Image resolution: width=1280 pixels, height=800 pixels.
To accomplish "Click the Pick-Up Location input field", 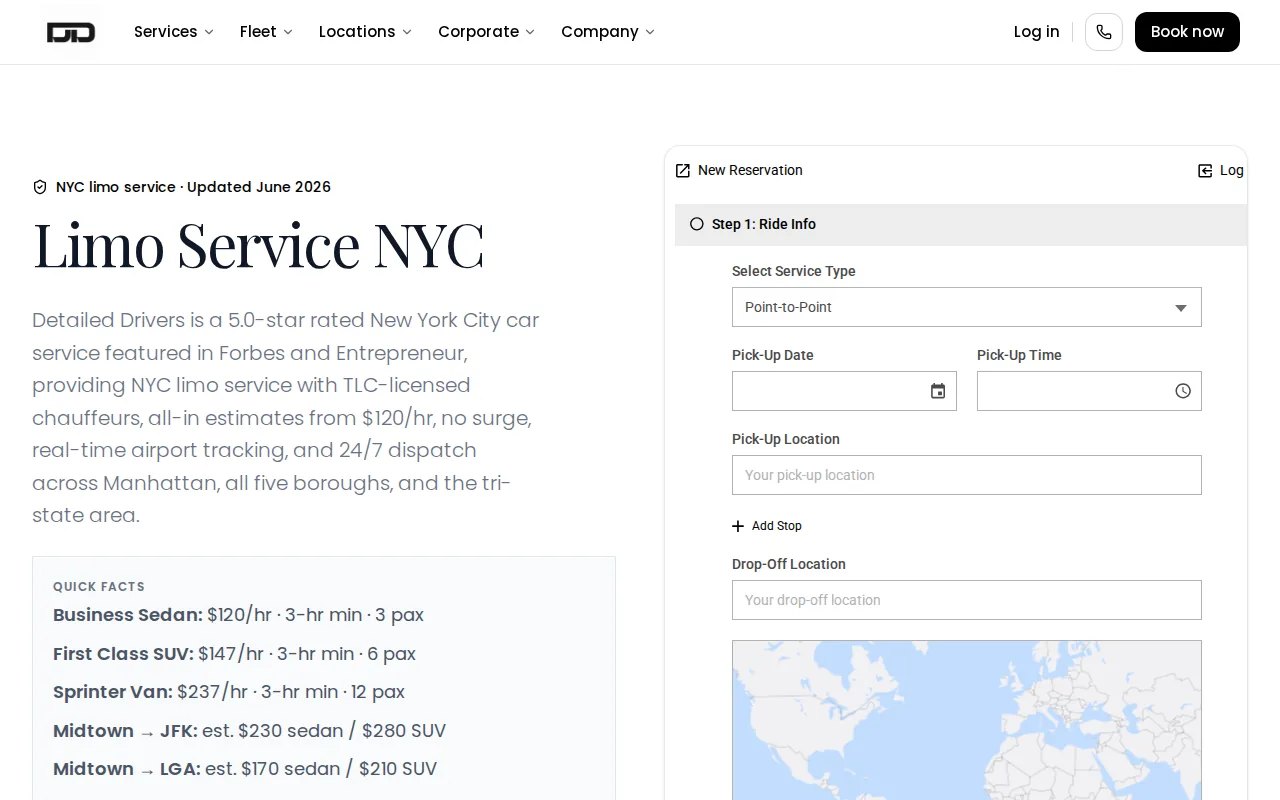I will coord(967,475).
